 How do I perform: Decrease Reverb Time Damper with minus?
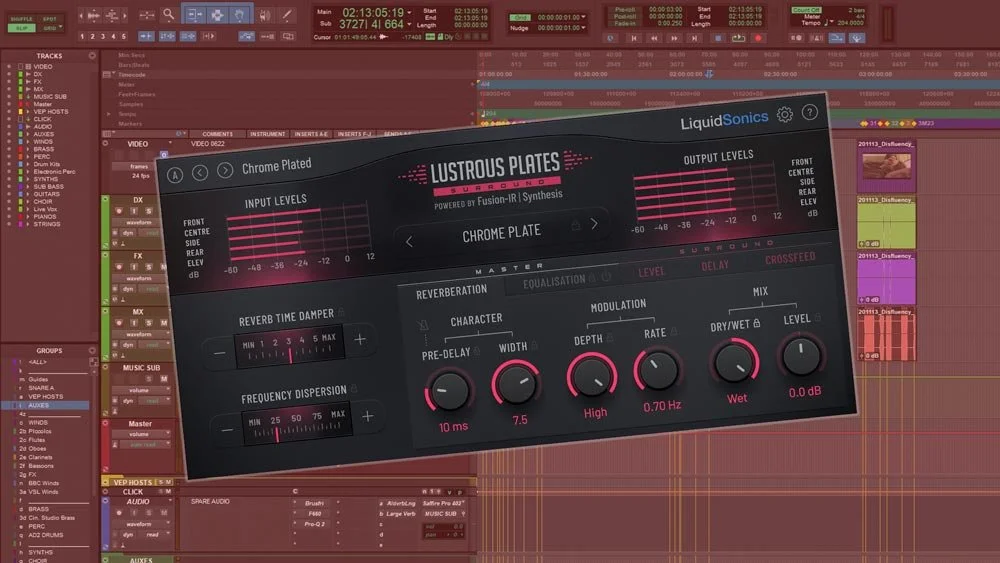pos(219,353)
